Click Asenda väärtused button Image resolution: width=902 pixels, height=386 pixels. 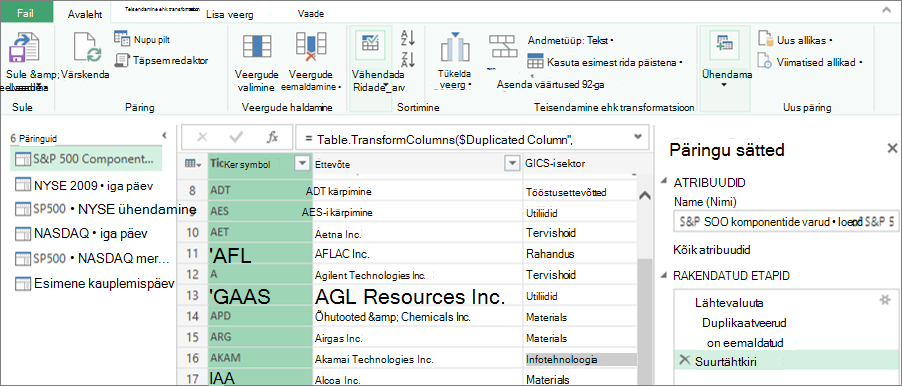[551, 84]
